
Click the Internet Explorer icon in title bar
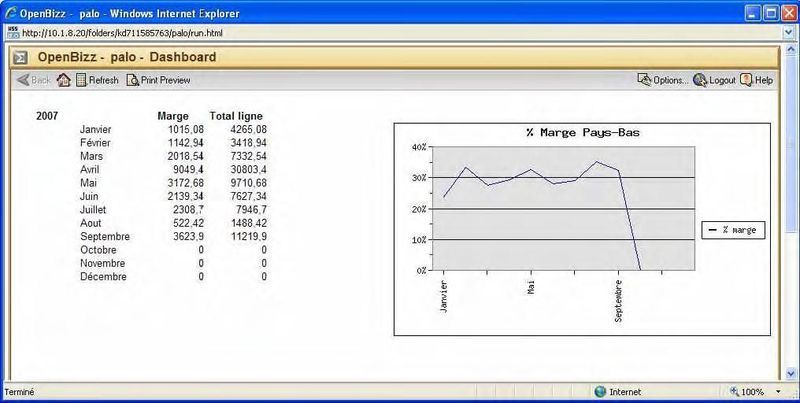click(10, 14)
